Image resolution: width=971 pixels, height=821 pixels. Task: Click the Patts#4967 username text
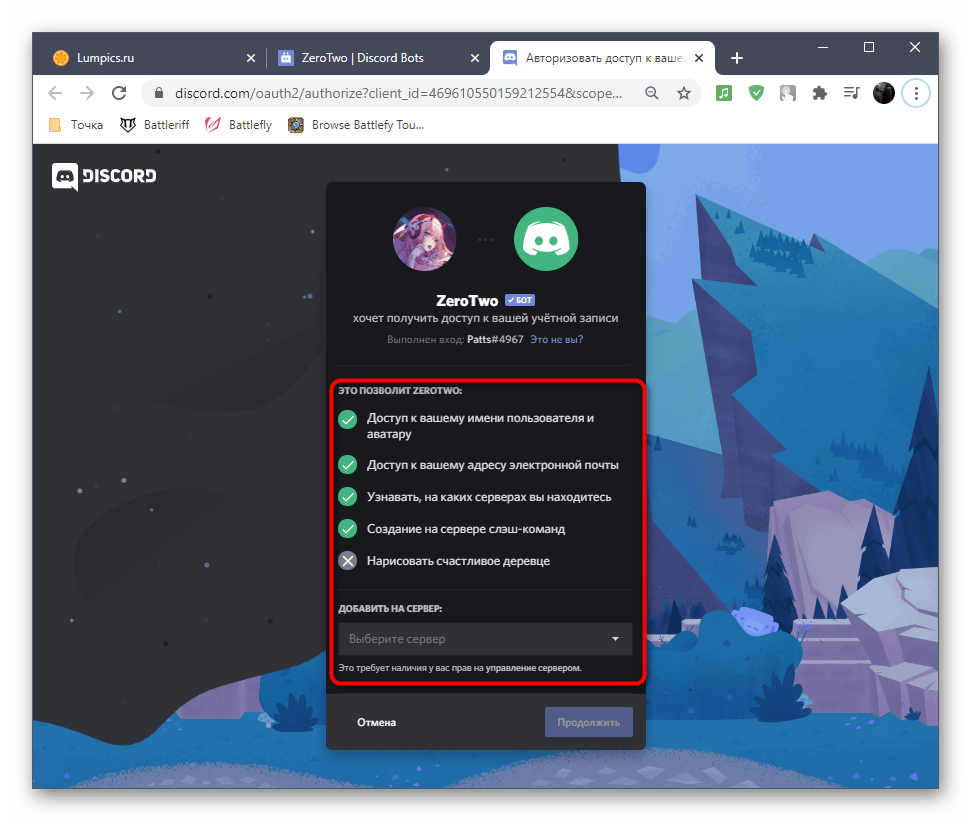495,340
